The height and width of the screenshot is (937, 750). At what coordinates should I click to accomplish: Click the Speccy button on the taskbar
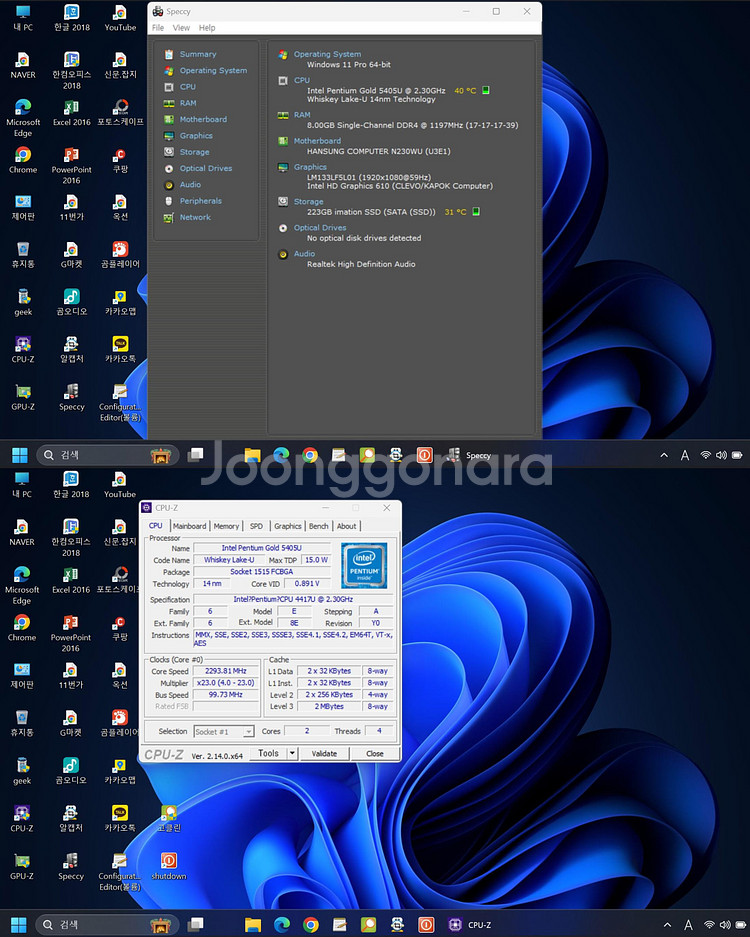click(468, 455)
